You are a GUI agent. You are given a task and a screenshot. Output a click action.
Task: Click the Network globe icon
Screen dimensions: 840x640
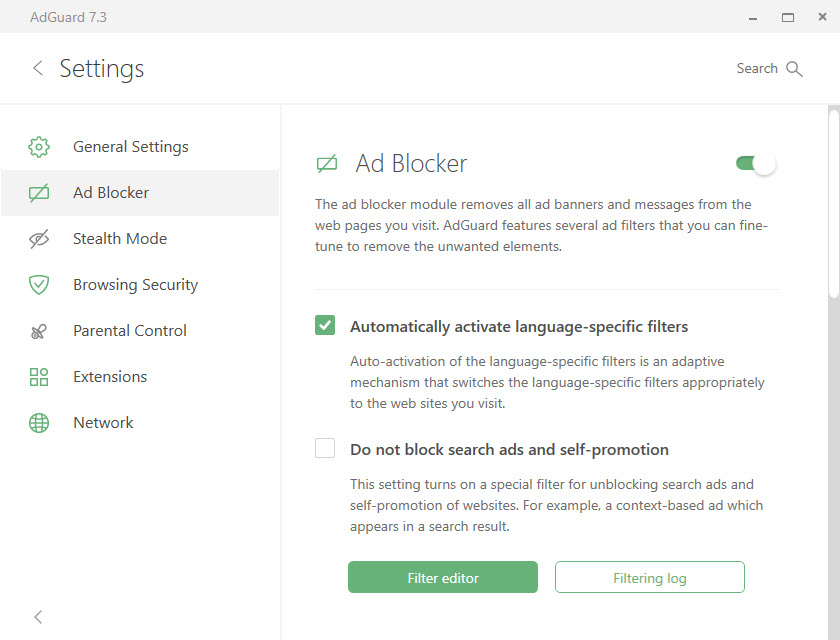(x=39, y=423)
